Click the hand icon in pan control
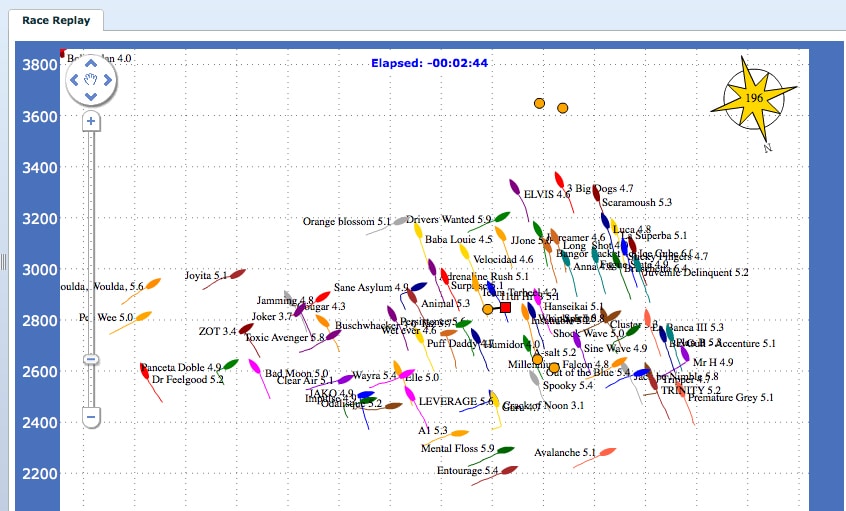This screenshot has height=511, width=846. pyautogui.click(x=91, y=78)
